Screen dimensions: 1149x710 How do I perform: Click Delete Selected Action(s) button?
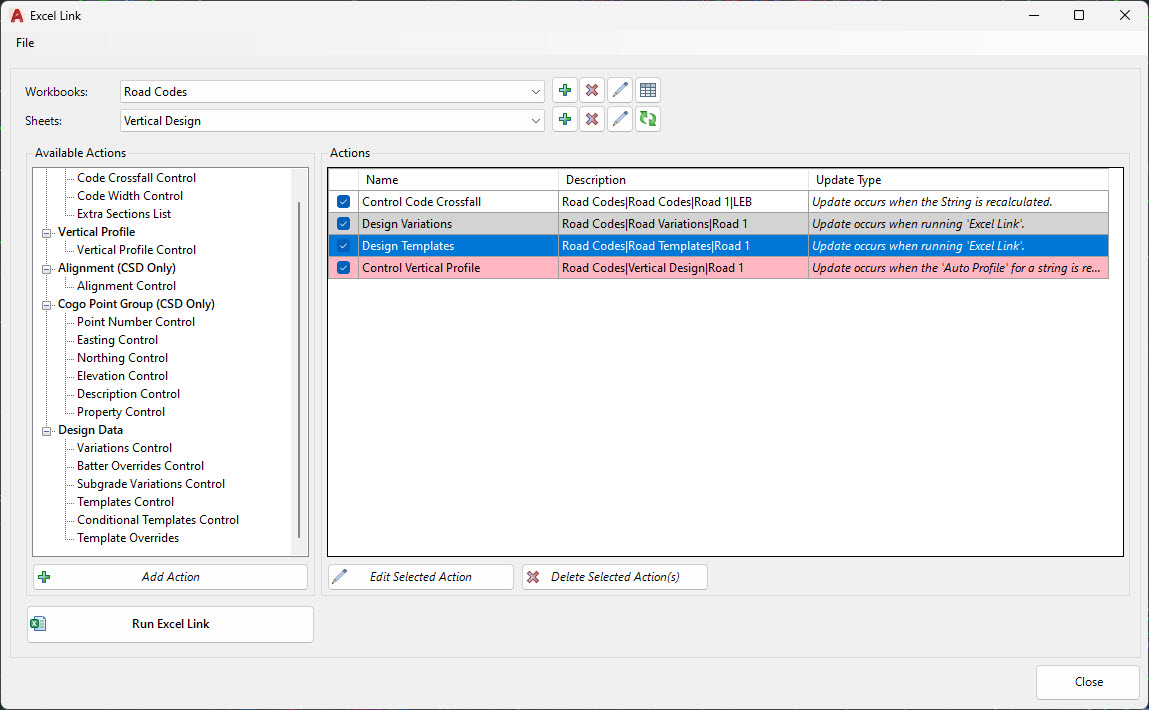(615, 577)
